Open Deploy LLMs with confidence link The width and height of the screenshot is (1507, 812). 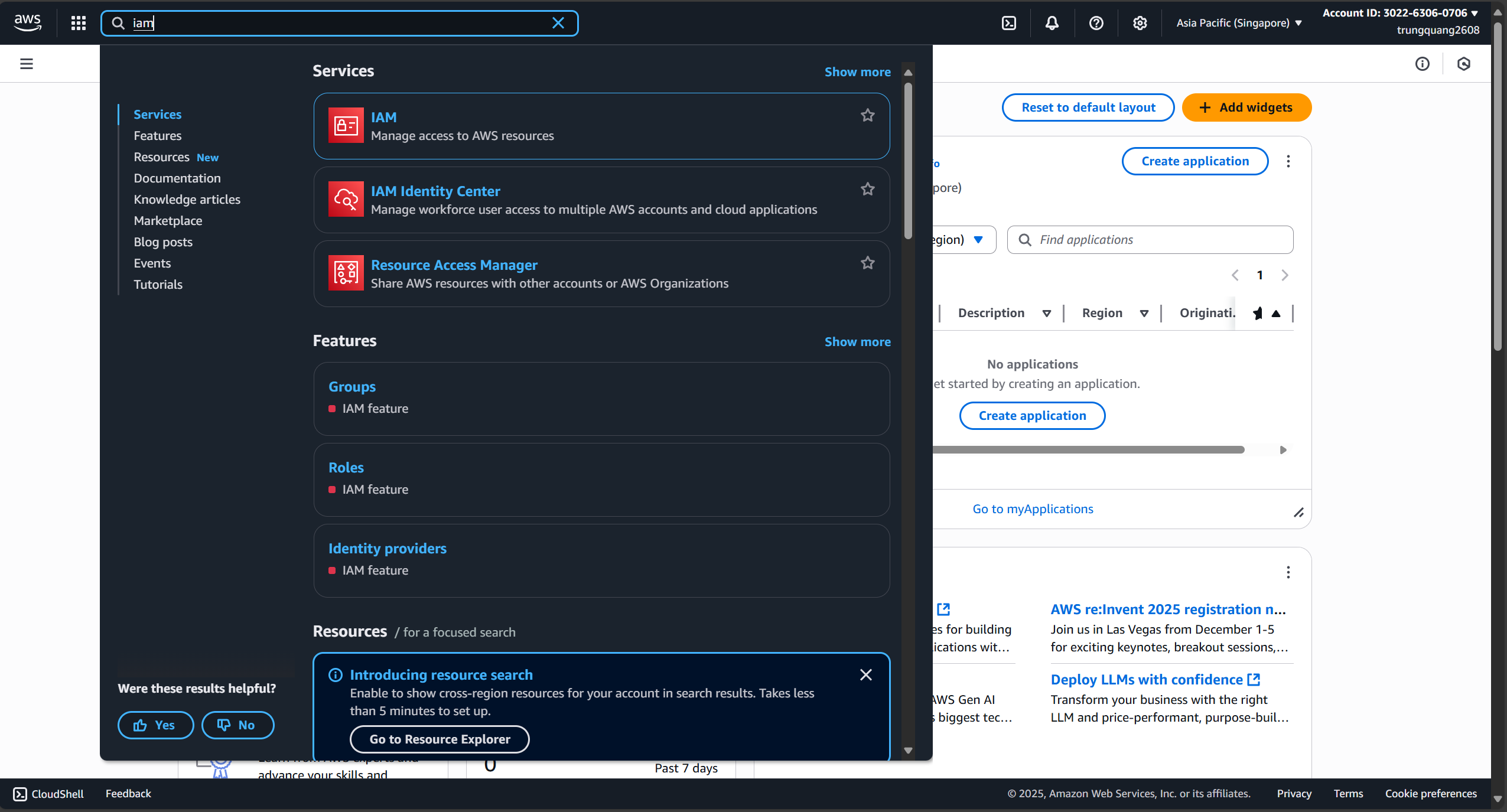click(x=1155, y=680)
